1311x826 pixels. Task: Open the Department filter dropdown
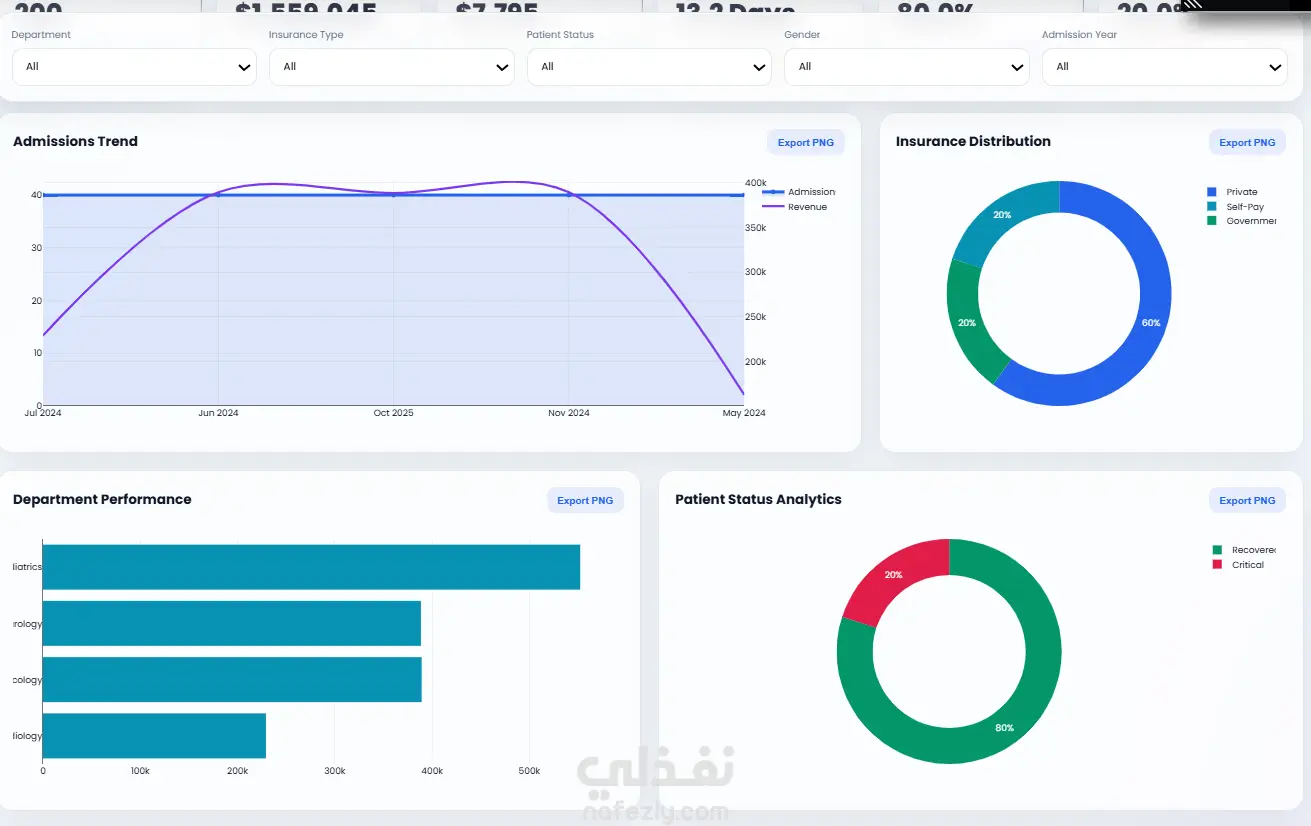tap(134, 67)
